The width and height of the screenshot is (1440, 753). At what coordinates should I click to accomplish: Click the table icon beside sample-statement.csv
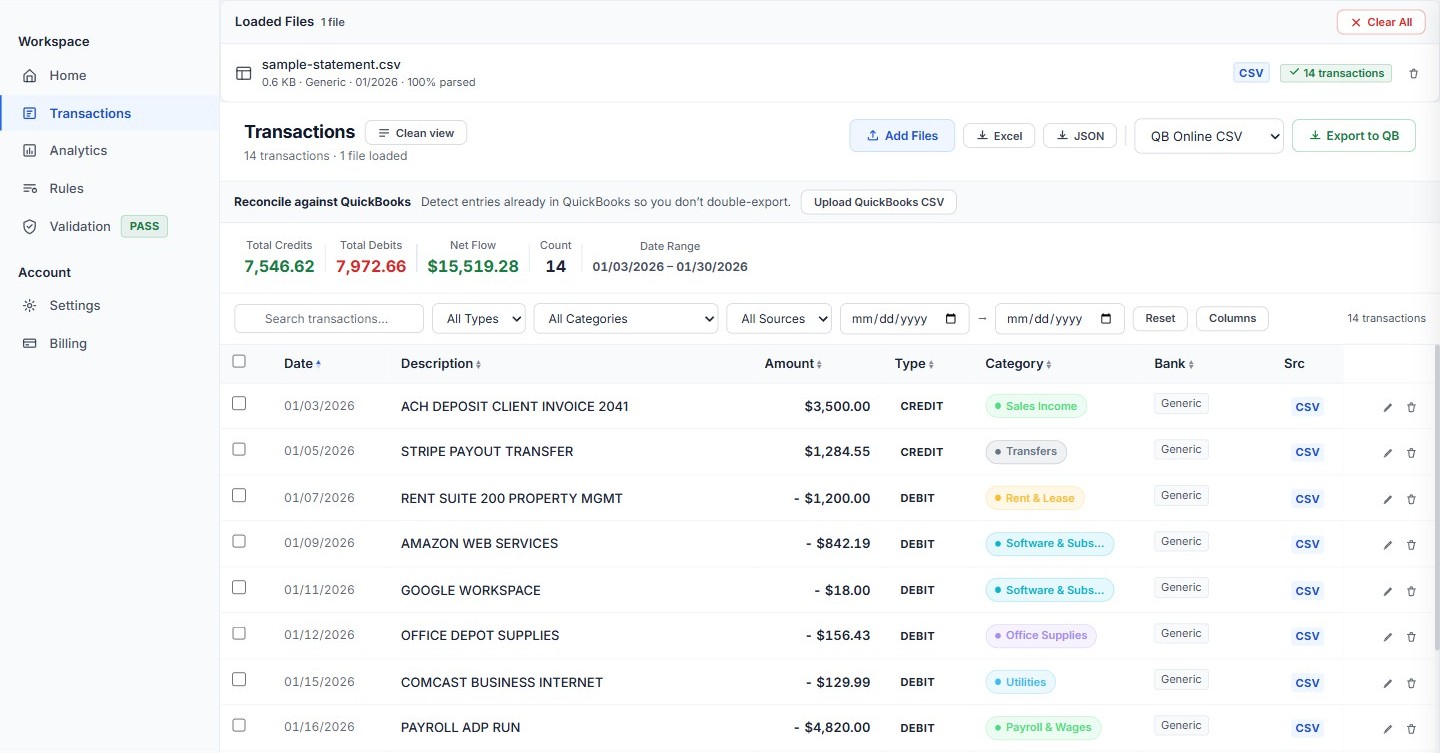[243, 73]
